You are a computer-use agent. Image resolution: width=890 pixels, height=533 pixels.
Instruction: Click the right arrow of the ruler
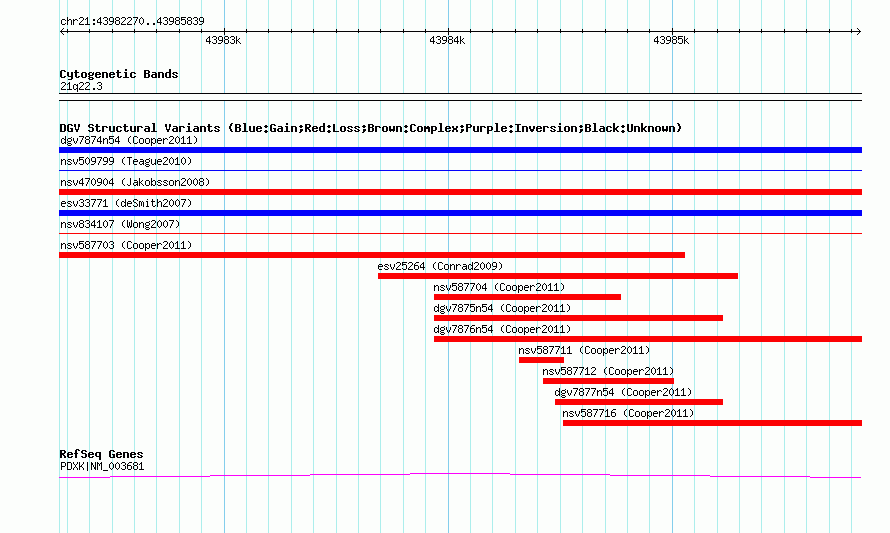coord(858,31)
